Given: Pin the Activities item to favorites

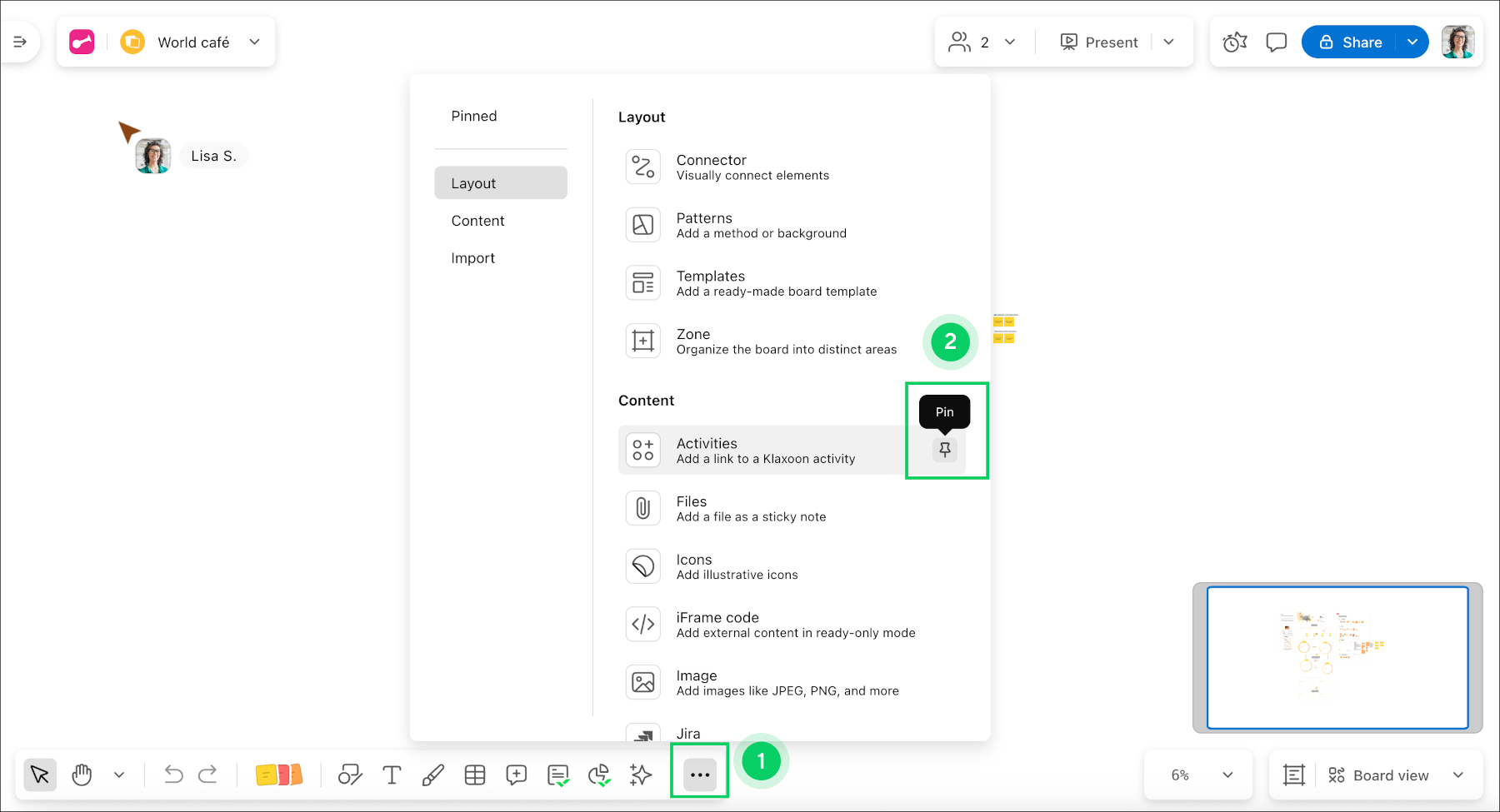Looking at the screenshot, I should click(x=945, y=450).
